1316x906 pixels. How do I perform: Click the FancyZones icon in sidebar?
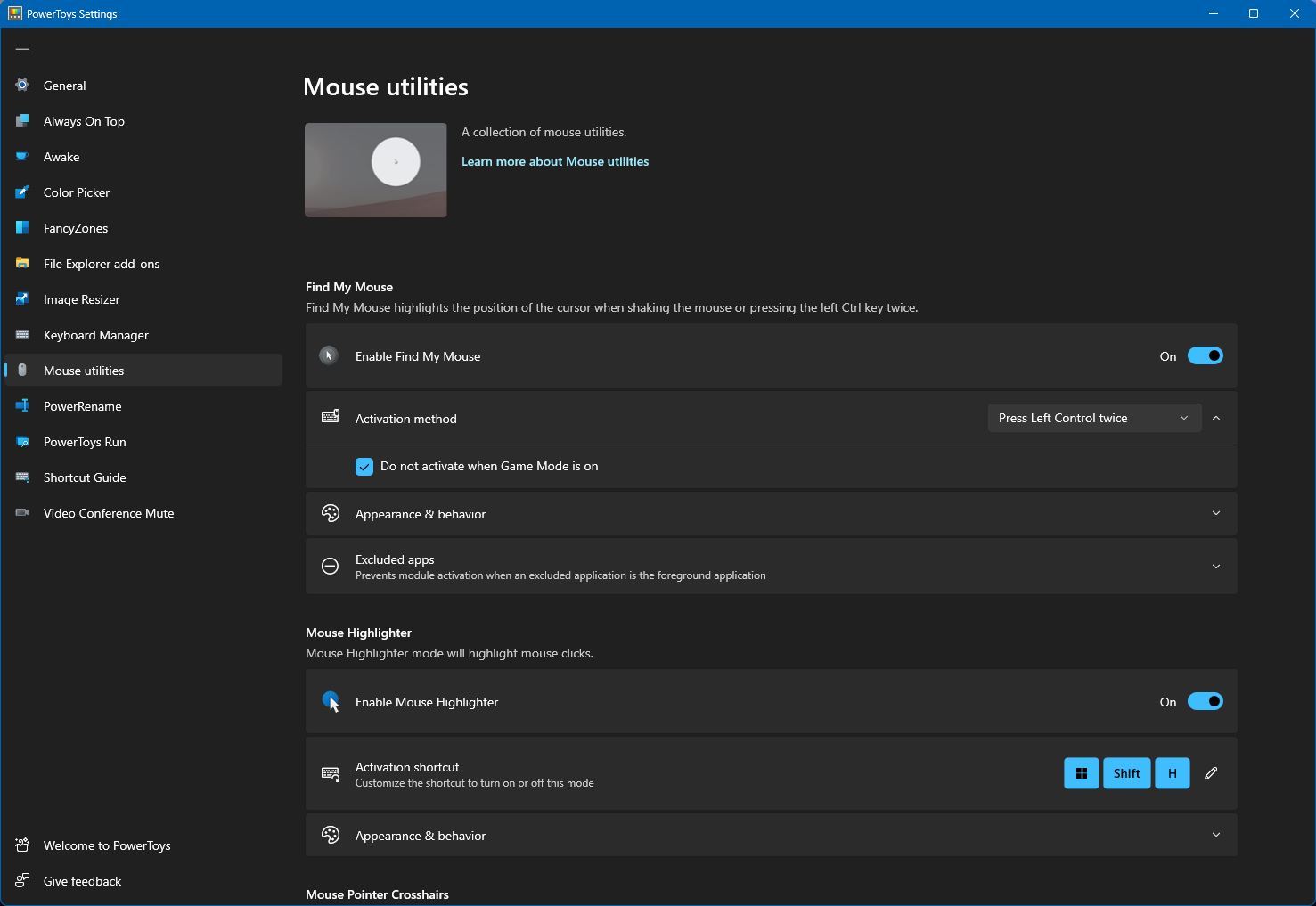[22, 228]
